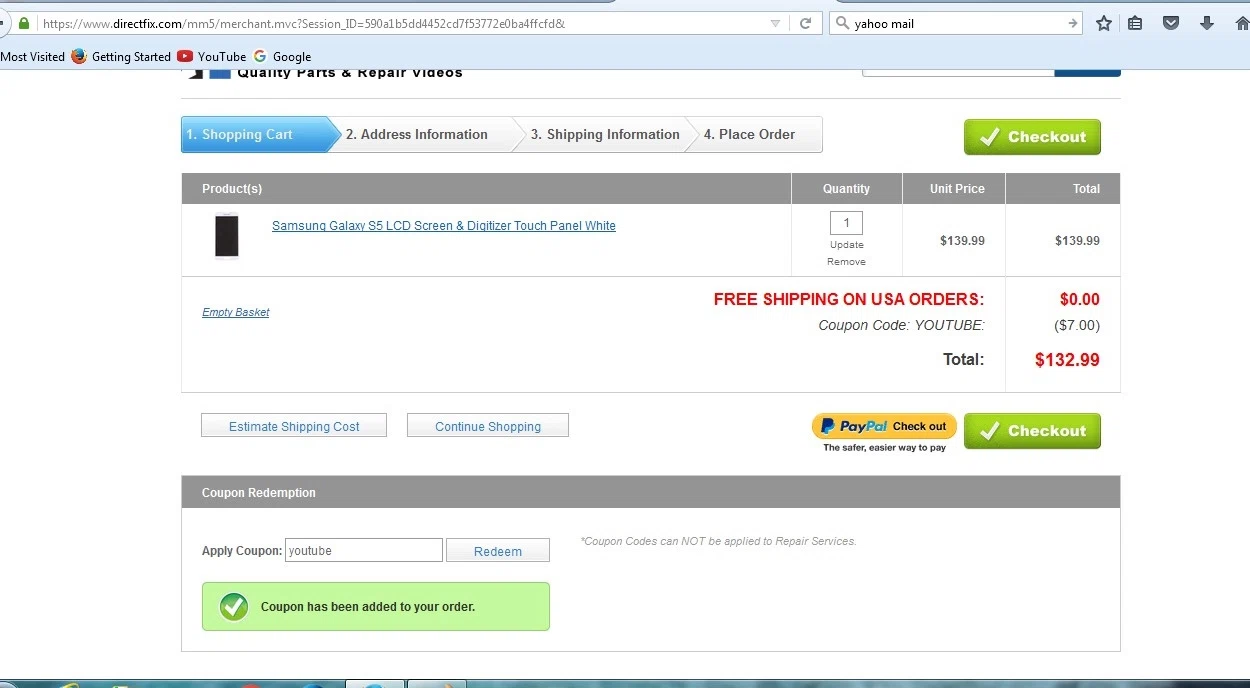Open Getting Started bookmark
This screenshot has width=1250, height=688.
click(x=121, y=57)
